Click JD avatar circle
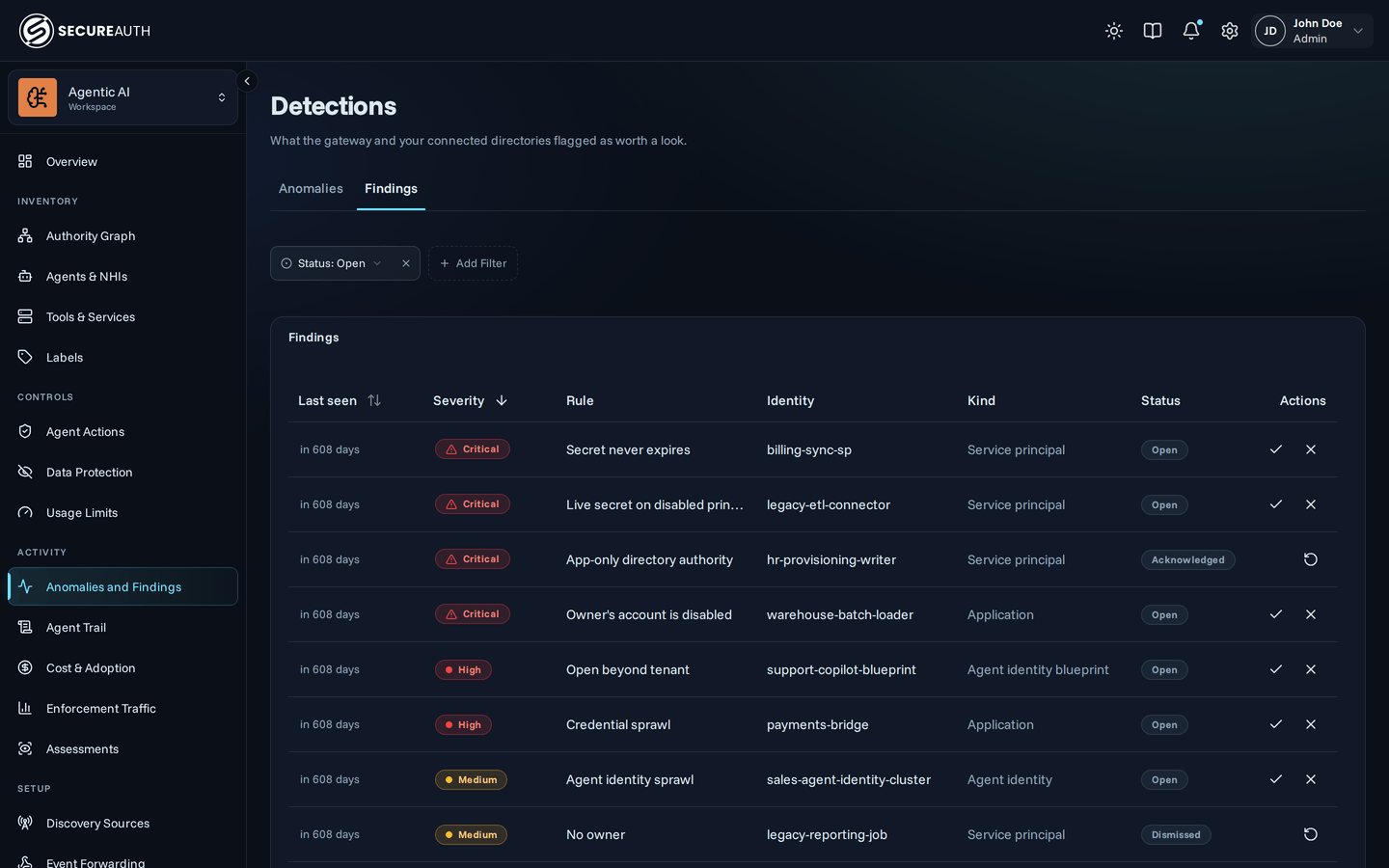Image resolution: width=1389 pixels, height=868 pixels. 1270,31
